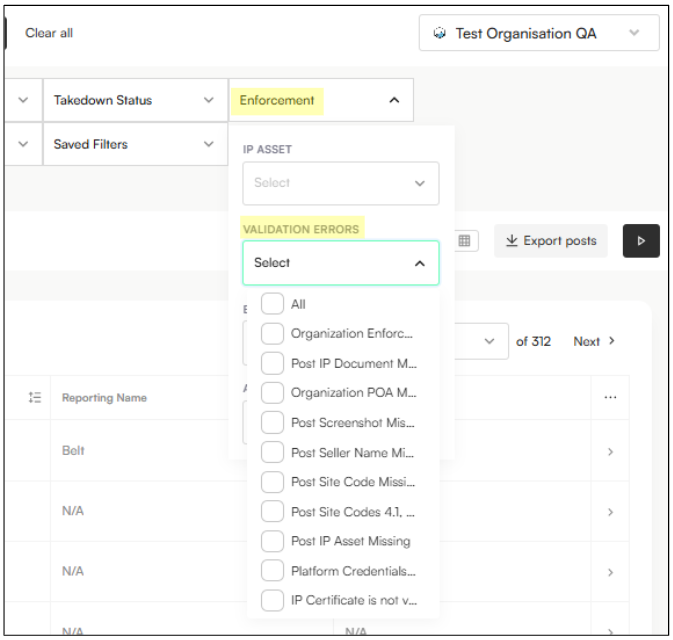Image resolution: width=673 pixels, height=640 pixels.
Task: Tick the Post IP Asset Missing checkbox
Action: click(x=272, y=541)
